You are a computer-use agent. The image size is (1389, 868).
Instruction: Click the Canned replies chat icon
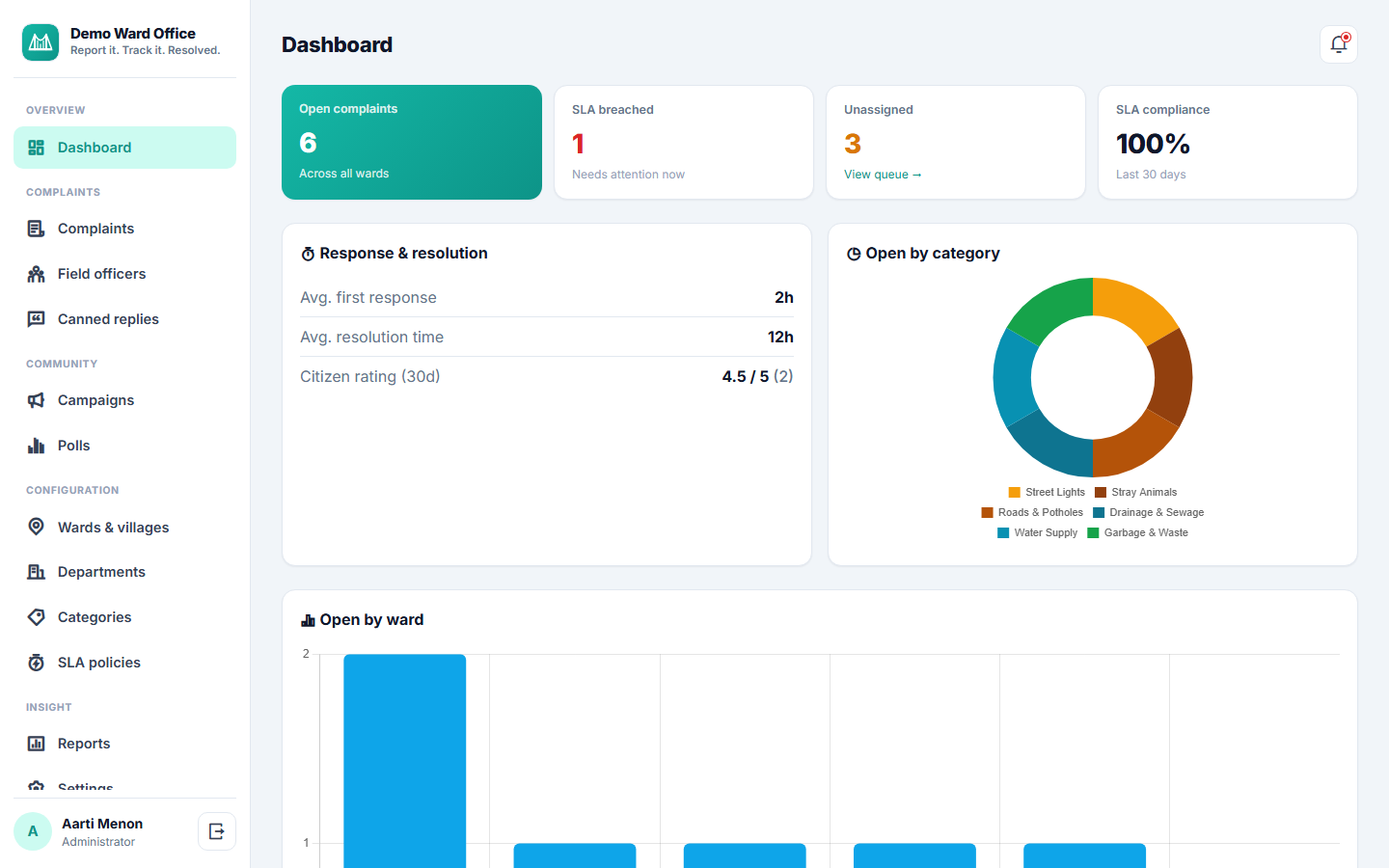(x=37, y=319)
